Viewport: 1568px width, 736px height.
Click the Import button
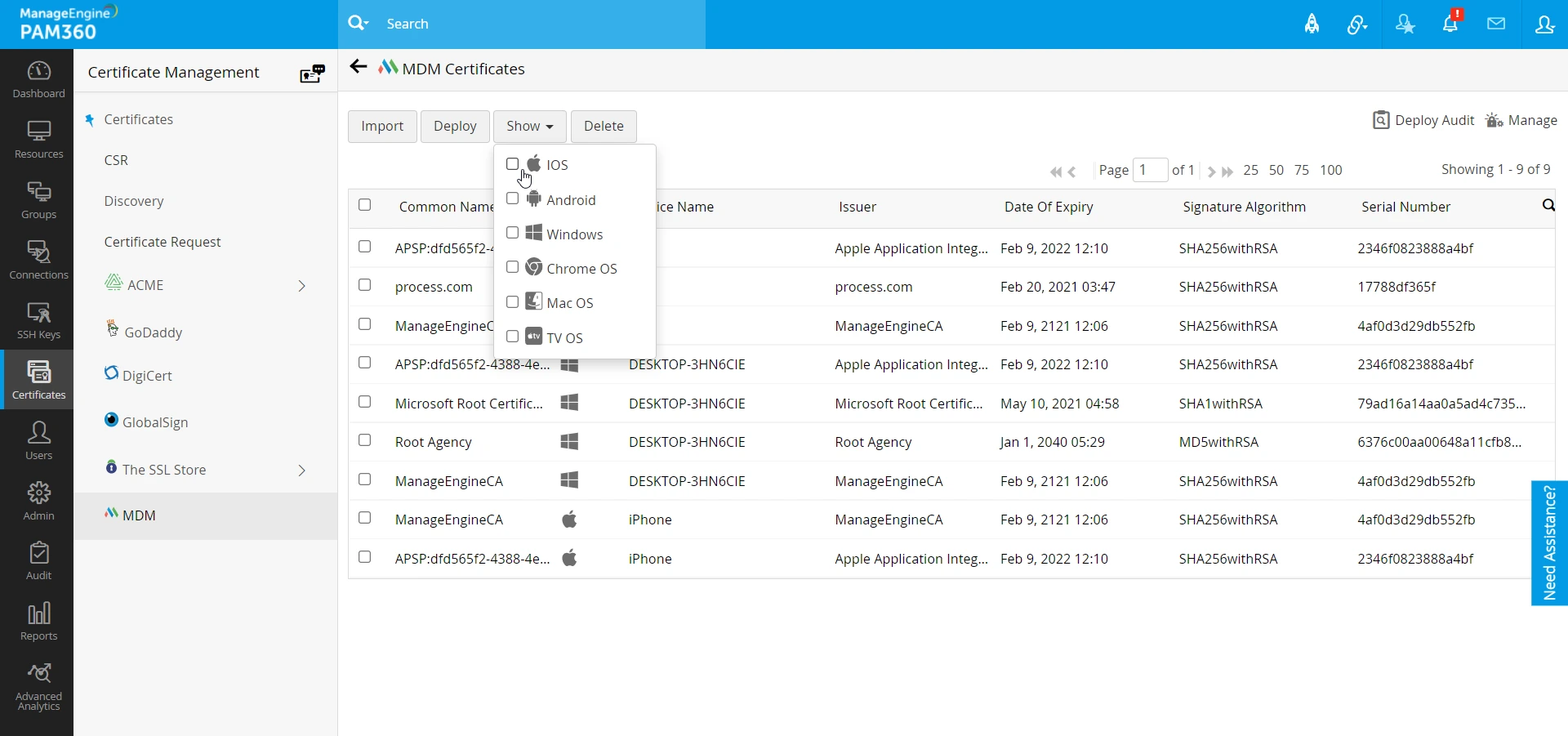[x=382, y=127]
